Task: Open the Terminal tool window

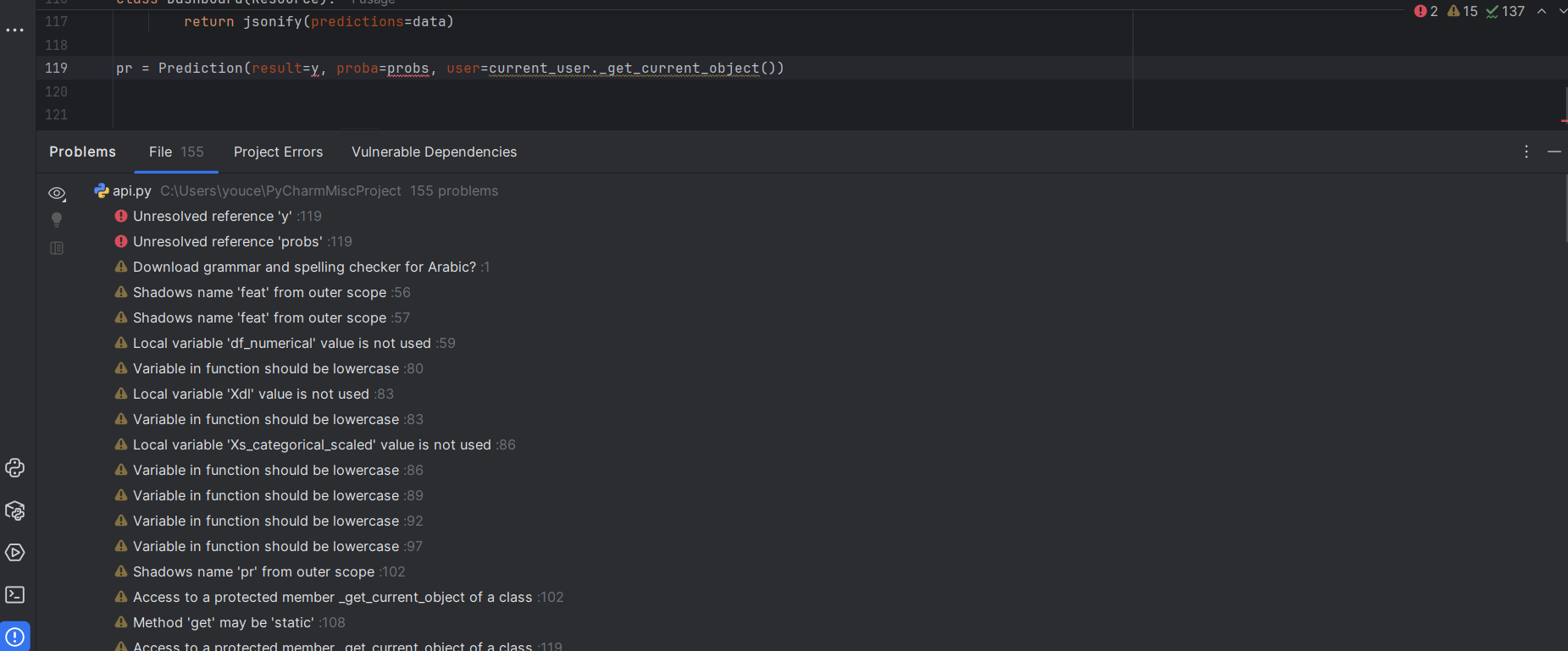Action: 15,595
